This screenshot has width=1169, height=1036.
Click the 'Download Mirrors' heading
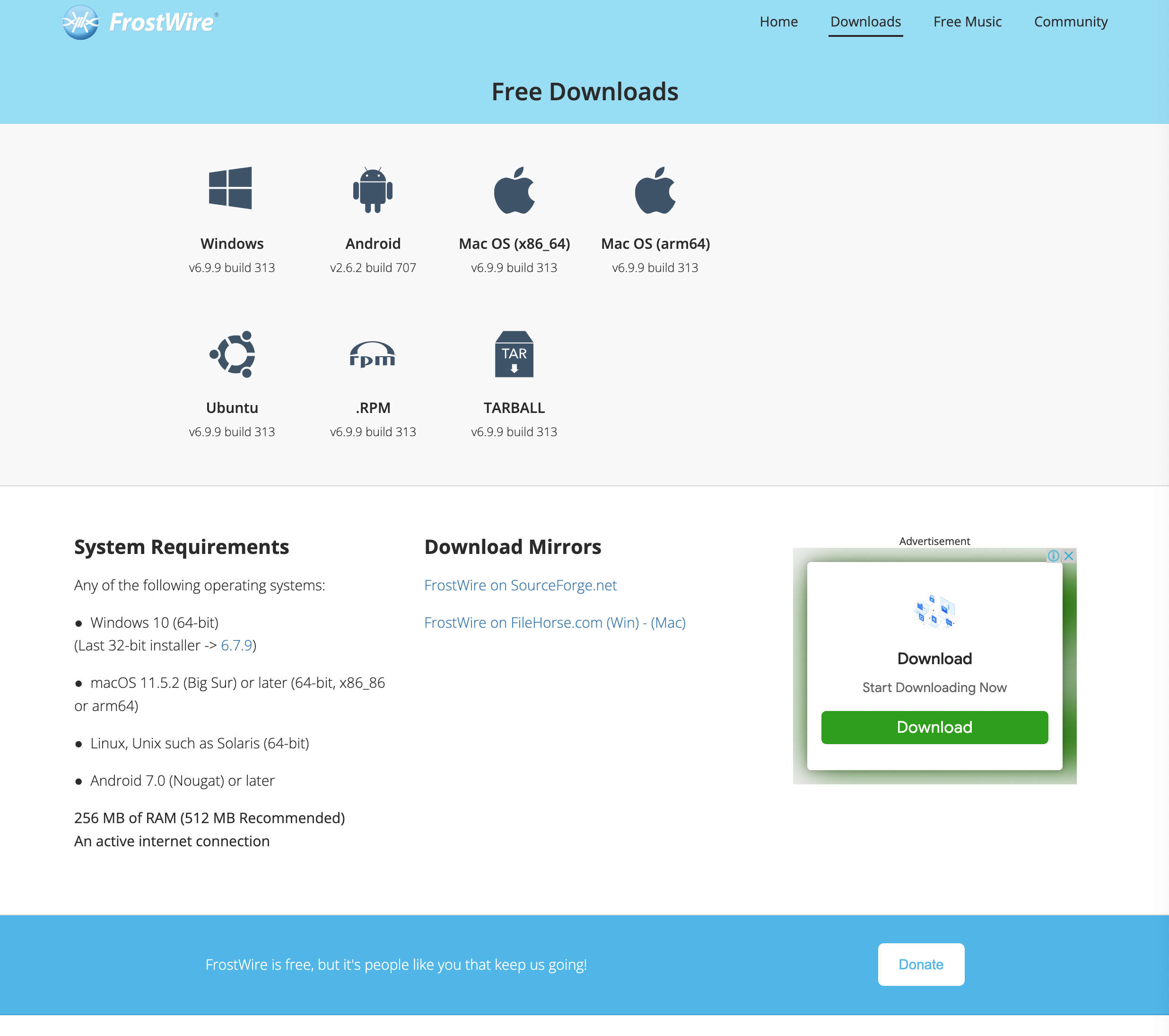[513, 547]
